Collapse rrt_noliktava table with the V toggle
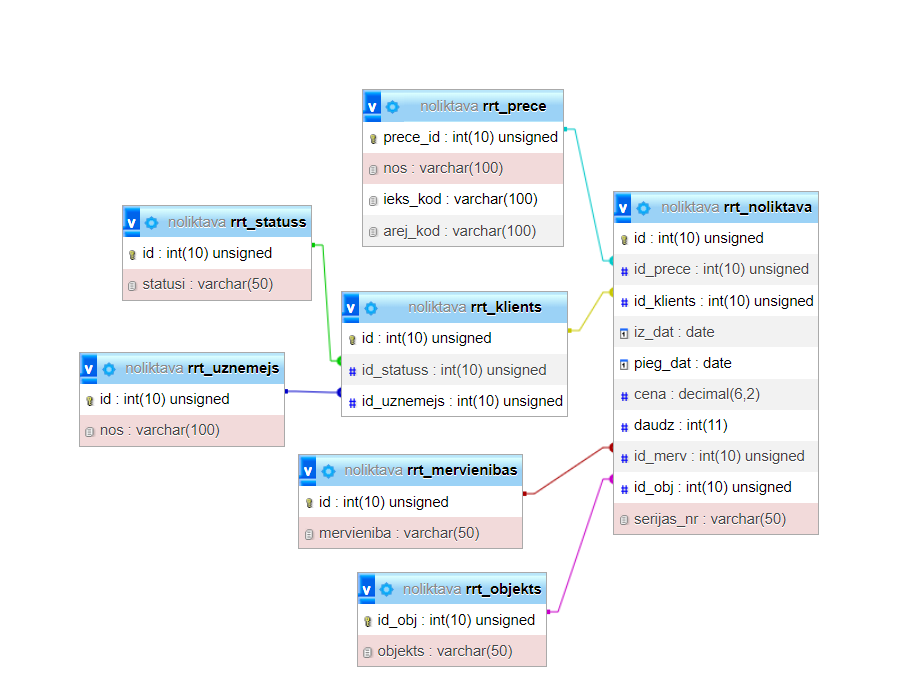The width and height of the screenshot is (903, 687). [x=623, y=208]
